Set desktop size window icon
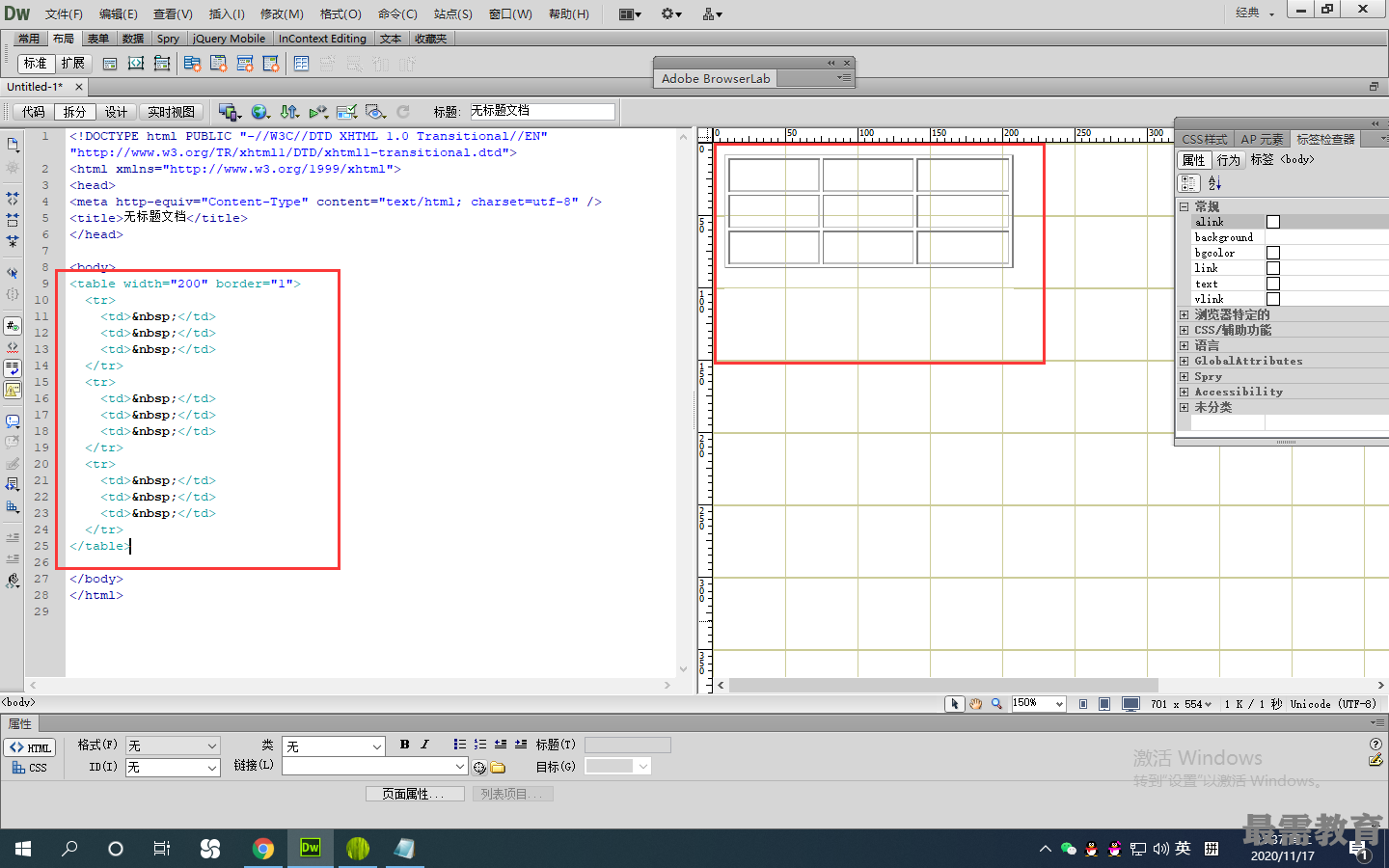 click(x=1130, y=704)
